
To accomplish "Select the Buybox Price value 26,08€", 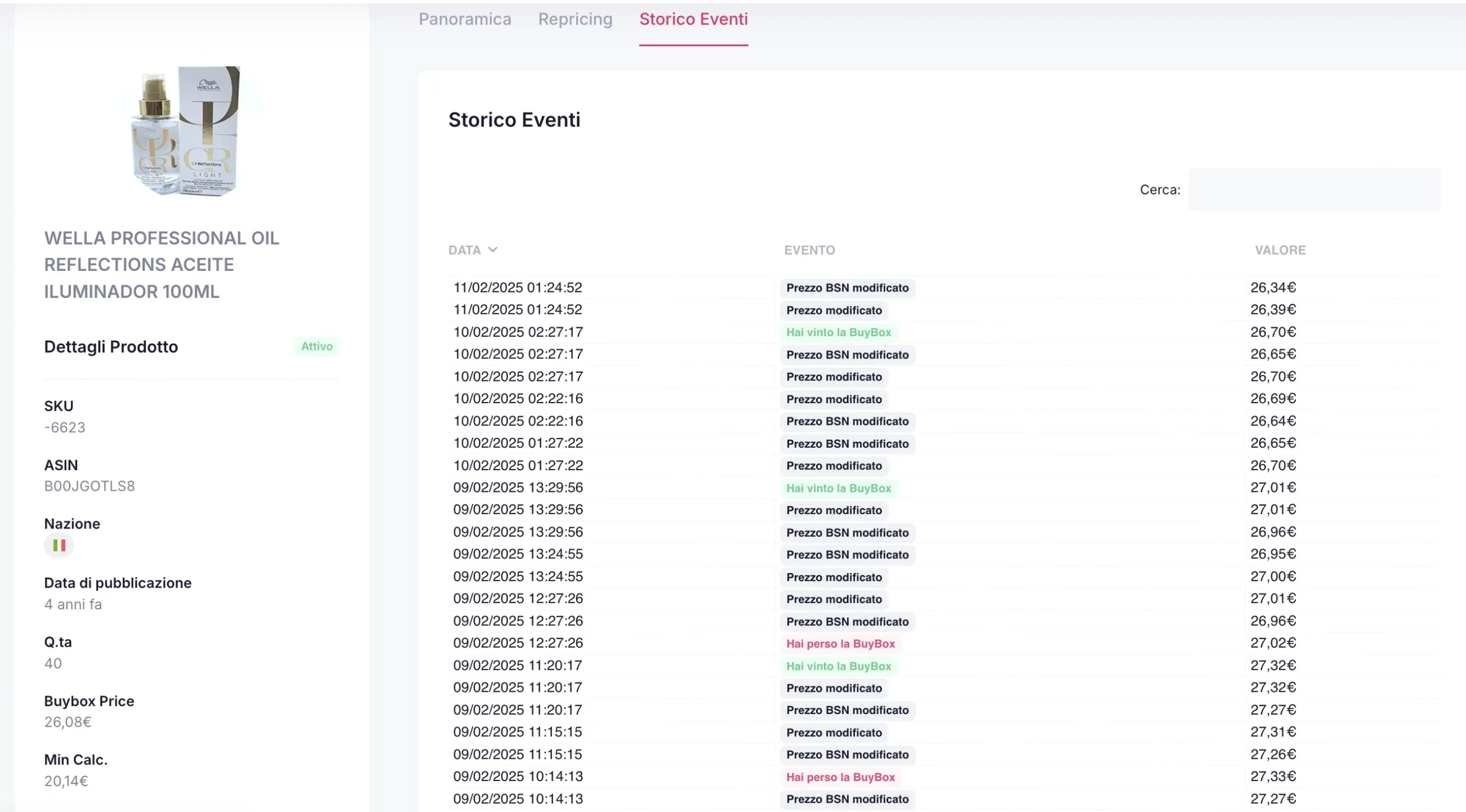I will [x=68, y=722].
